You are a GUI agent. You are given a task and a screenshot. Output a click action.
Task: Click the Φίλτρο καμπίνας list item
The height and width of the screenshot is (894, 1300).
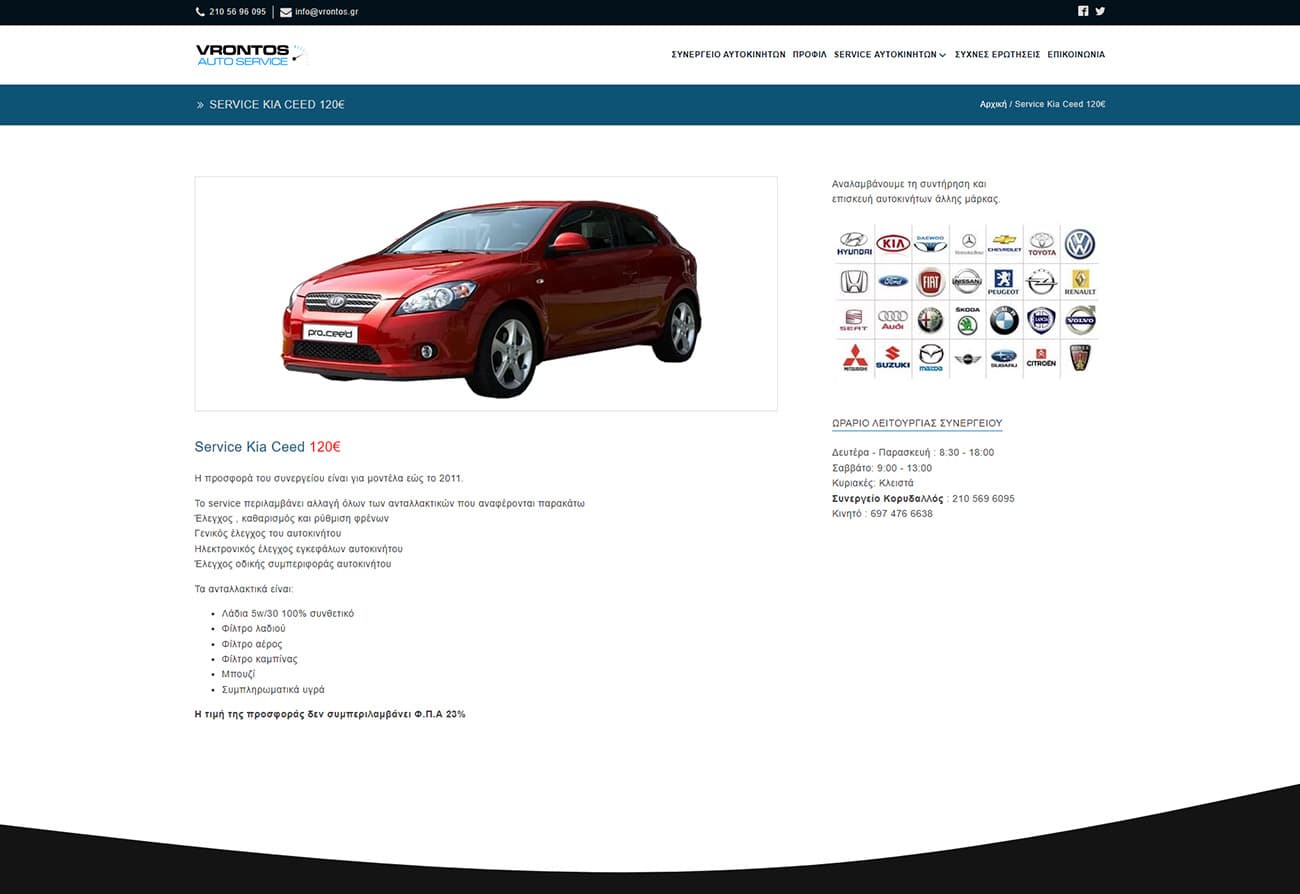[x=260, y=660]
